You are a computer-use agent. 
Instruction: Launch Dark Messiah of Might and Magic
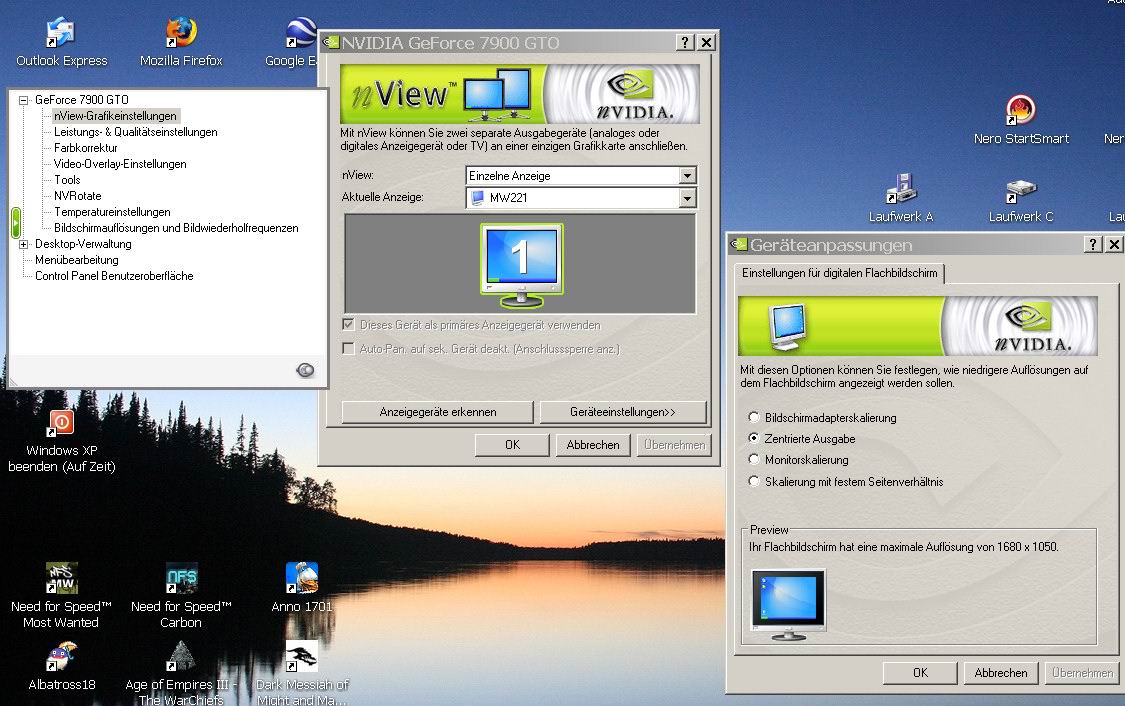(x=301, y=656)
